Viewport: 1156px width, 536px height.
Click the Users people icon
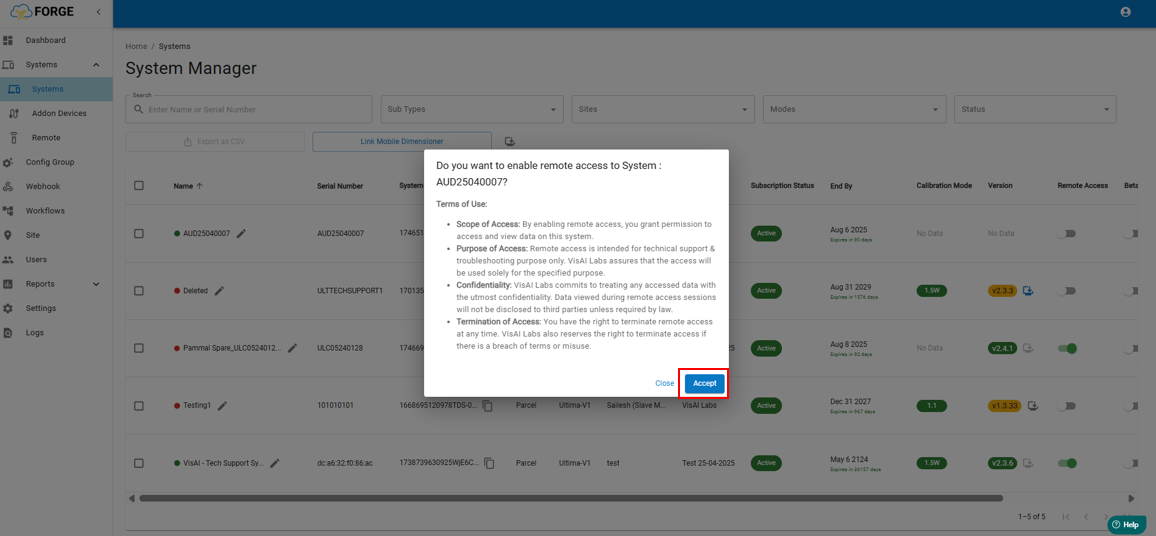pos(8,260)
